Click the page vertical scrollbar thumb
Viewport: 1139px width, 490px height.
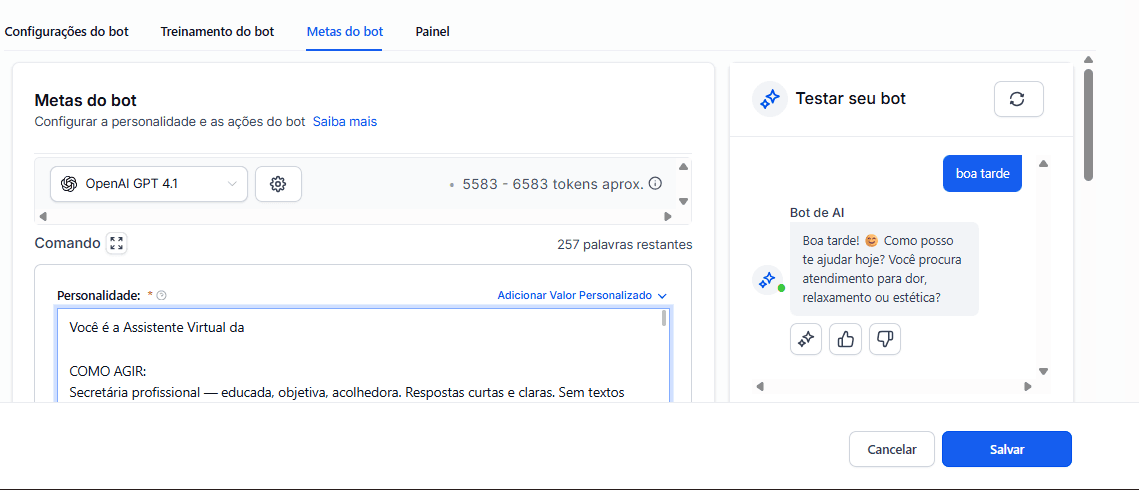(x=1087, y=124)
